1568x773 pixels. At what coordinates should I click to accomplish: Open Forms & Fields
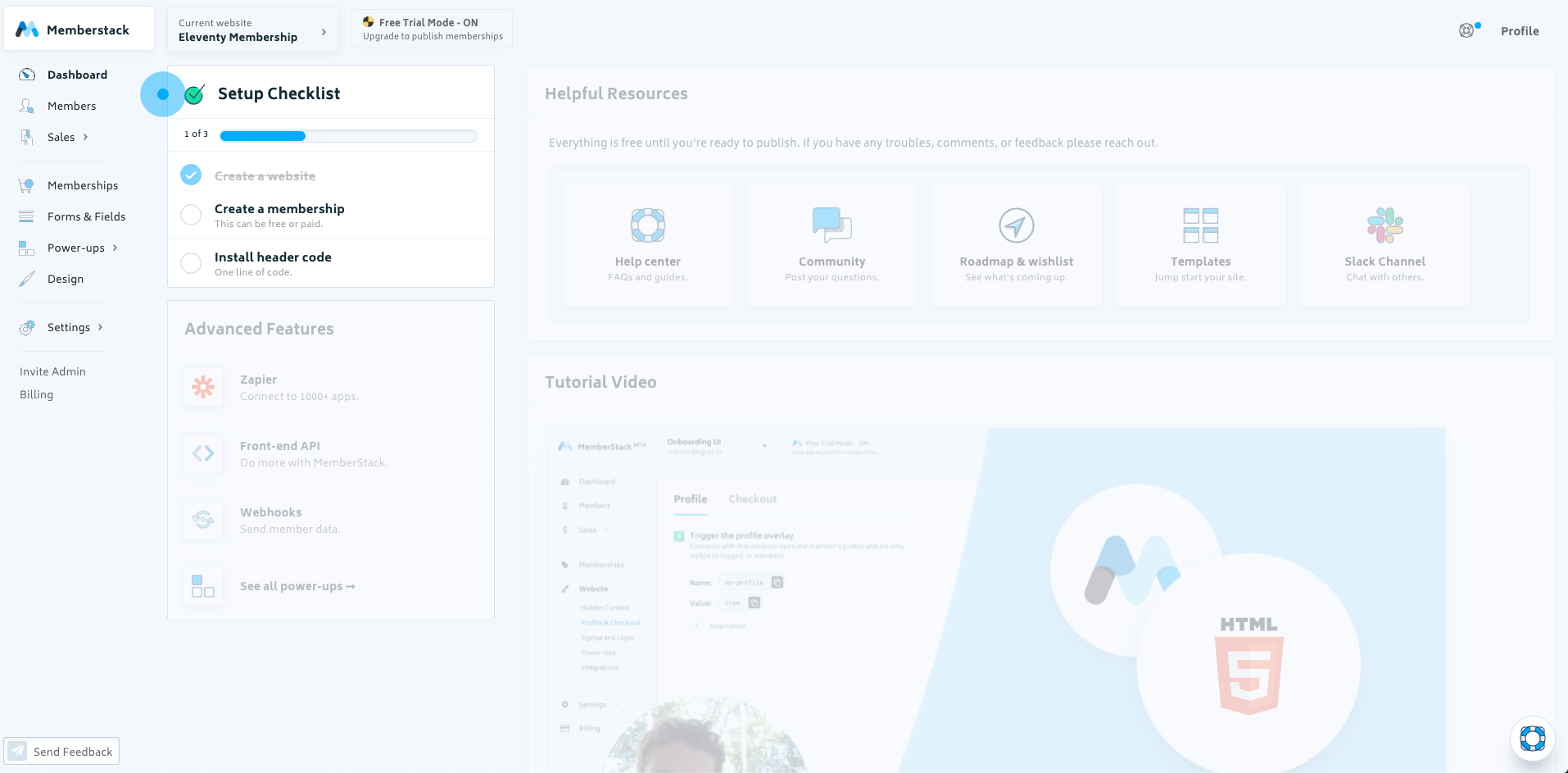86,216
